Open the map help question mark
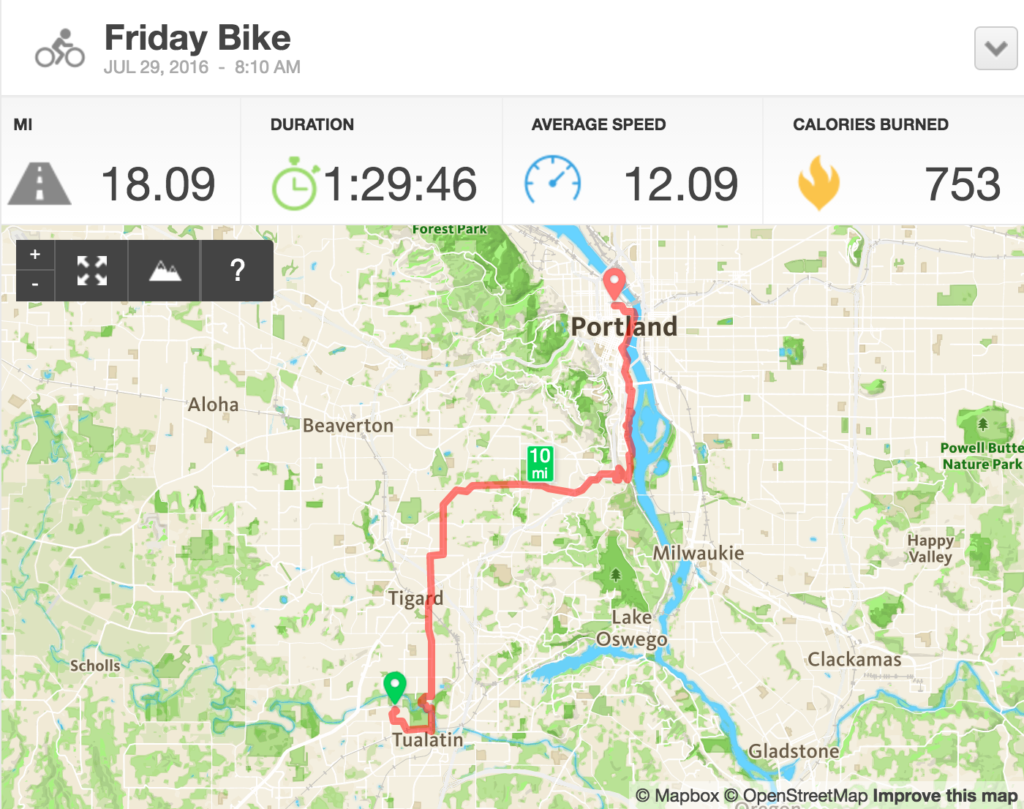The width and height of the screenshot is (1024, 809). tap(238, 270)
